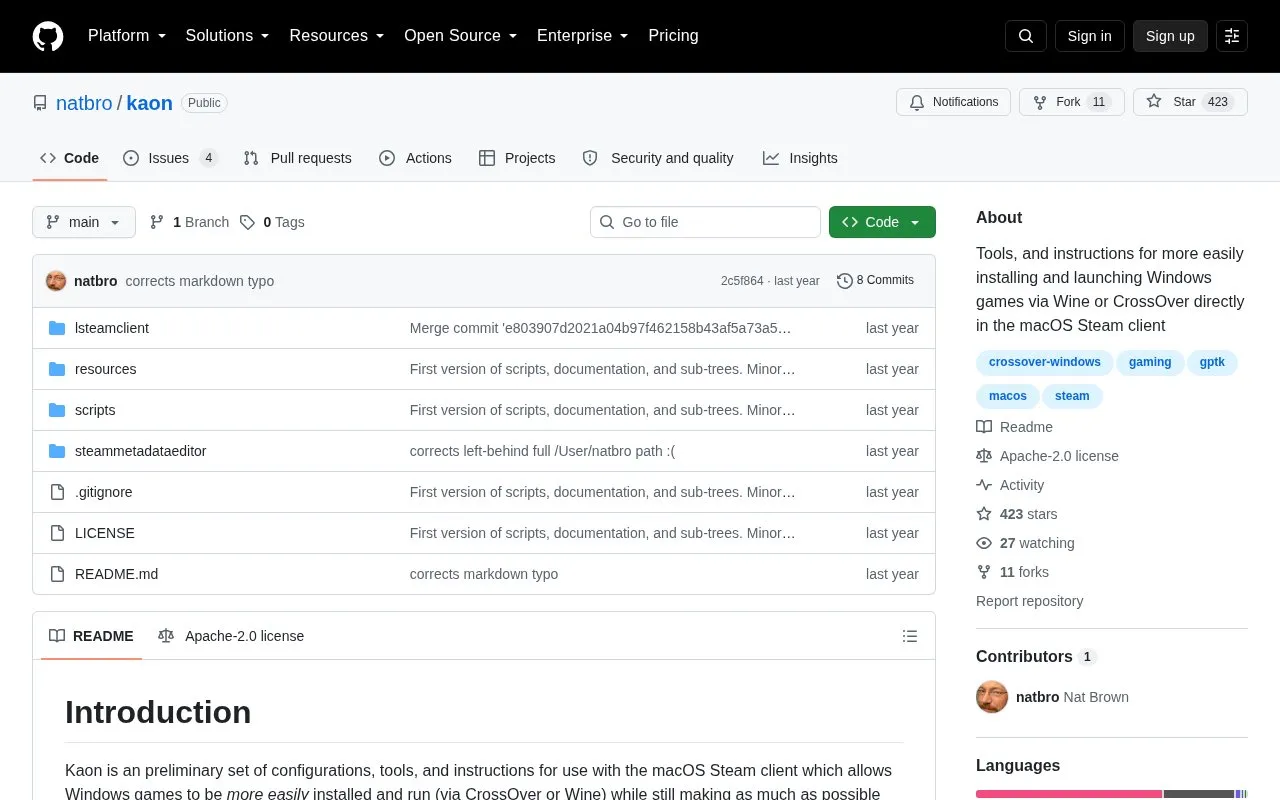Open the Projects tab
This screenshot has height=800, width=1280.
tap(517, 158)
